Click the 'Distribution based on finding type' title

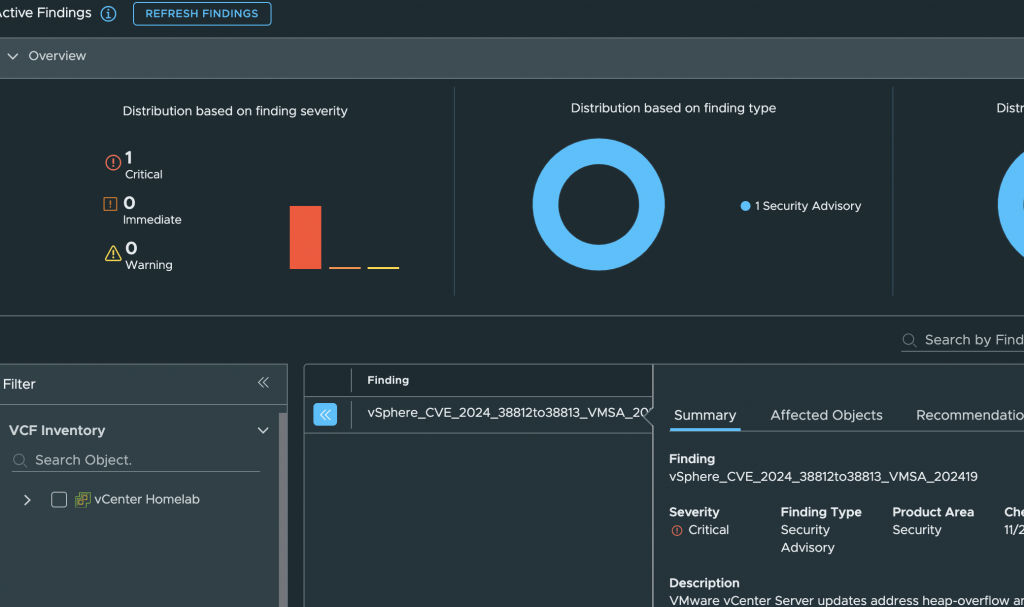[673, 108]
